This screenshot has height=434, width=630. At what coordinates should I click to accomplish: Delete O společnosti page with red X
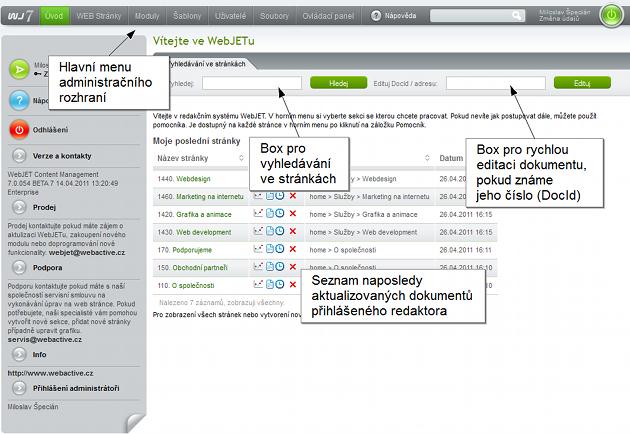(293, 284)
